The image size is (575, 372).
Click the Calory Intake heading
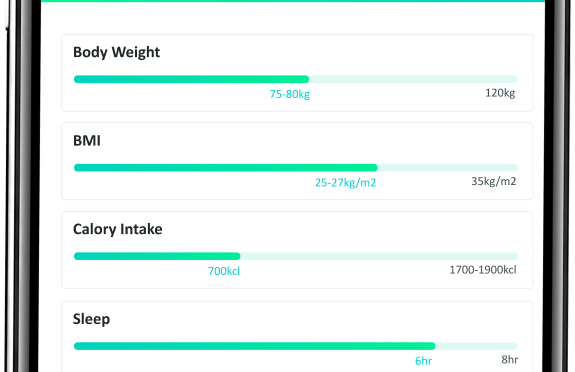[x=118, y=229]
